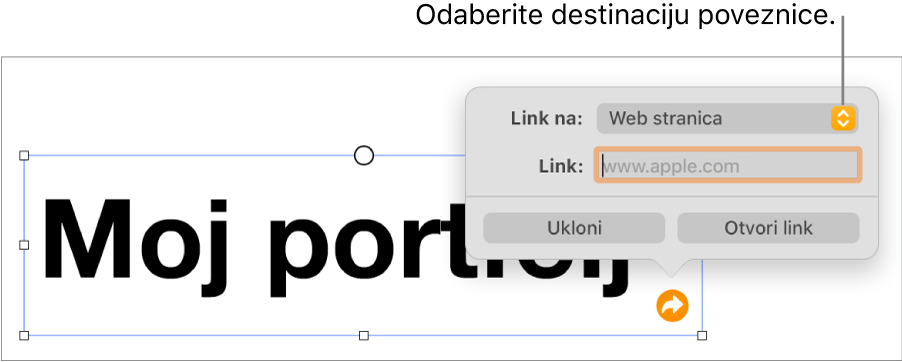
Task: Click the circular rotation handle above text box
Action: click(364, 155)
